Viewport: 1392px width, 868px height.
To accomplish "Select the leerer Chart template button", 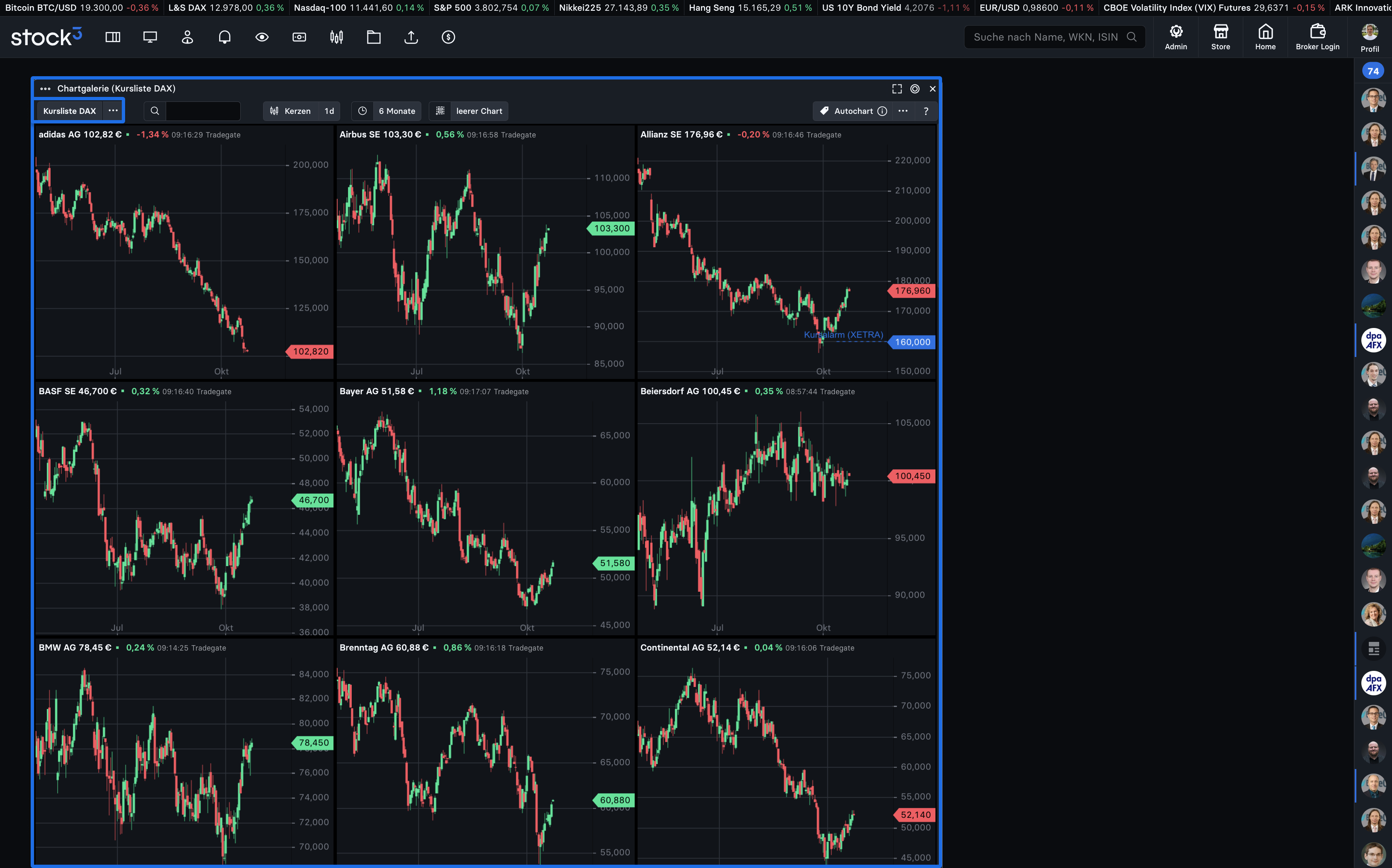I will (479, 111).
